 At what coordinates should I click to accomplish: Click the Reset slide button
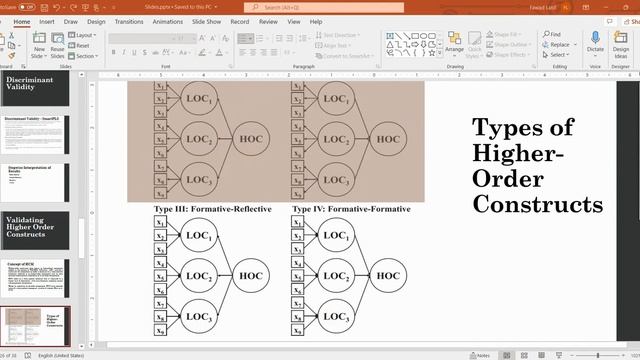[x=79, y=45]
